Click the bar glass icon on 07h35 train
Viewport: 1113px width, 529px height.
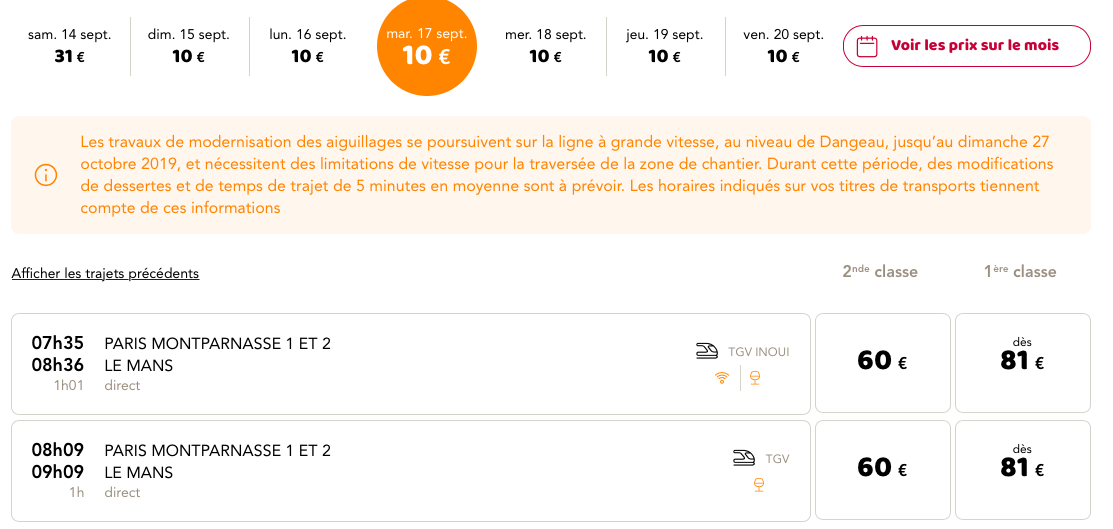(755, 378)
